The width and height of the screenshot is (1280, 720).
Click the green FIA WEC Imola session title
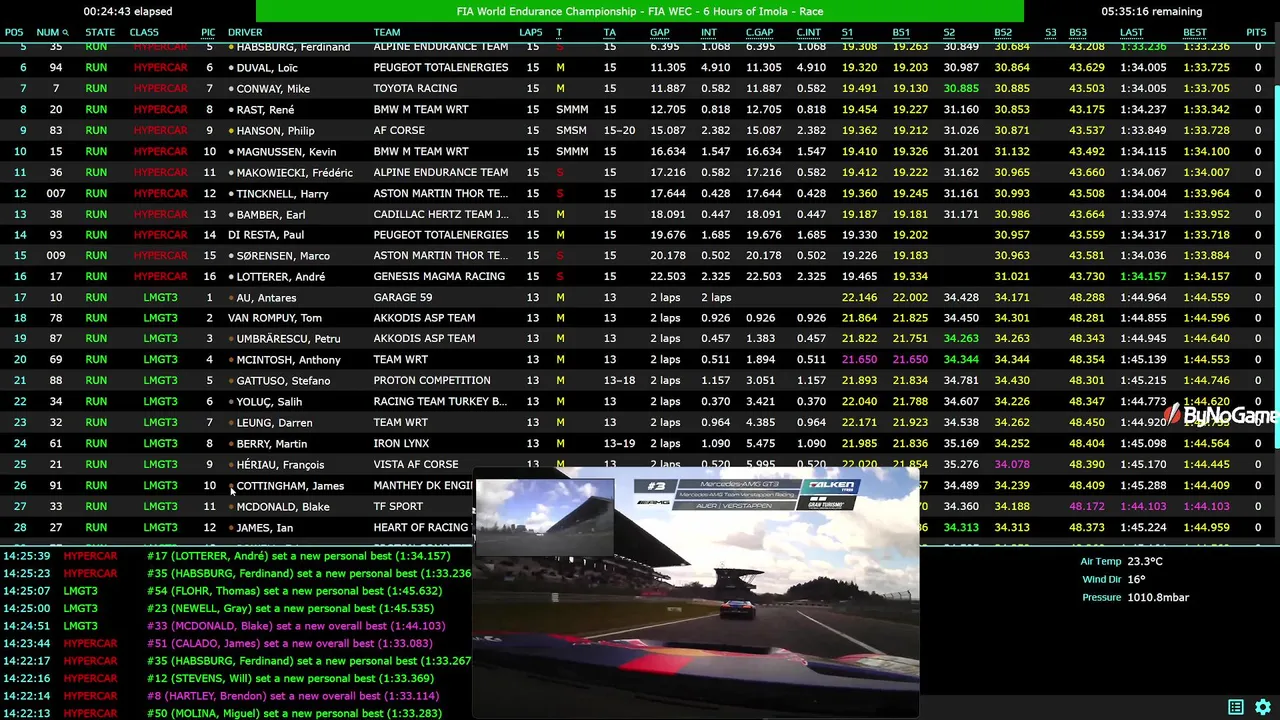pyautogui.click(x=640, y=11)
